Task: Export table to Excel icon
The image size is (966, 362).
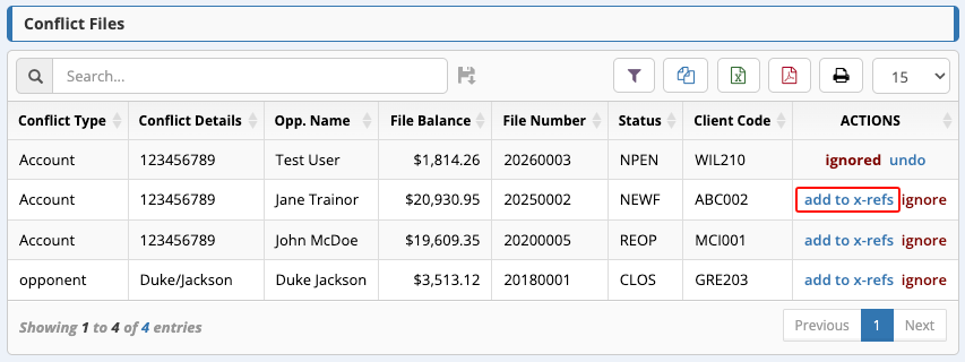Action: click(738, 76)
